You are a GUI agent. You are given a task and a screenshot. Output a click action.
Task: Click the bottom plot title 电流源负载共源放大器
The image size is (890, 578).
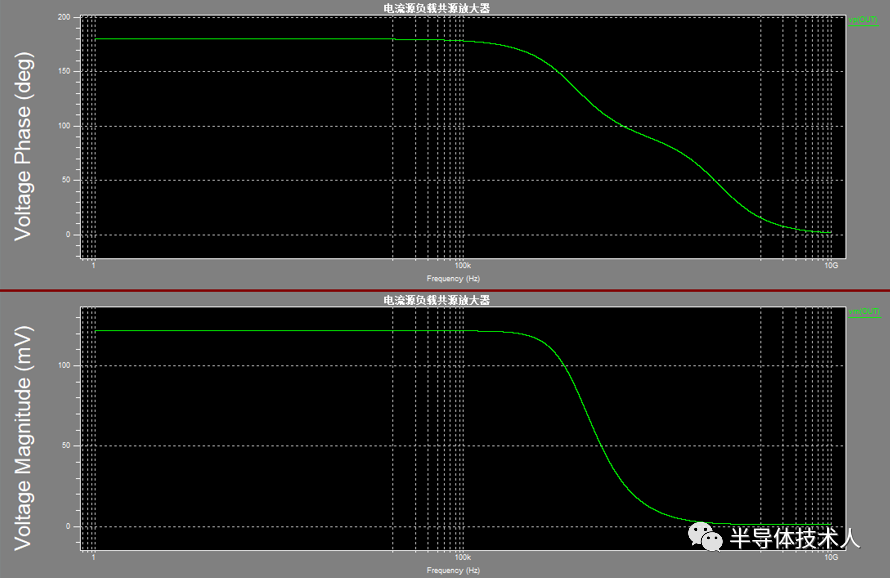point(436,300)
